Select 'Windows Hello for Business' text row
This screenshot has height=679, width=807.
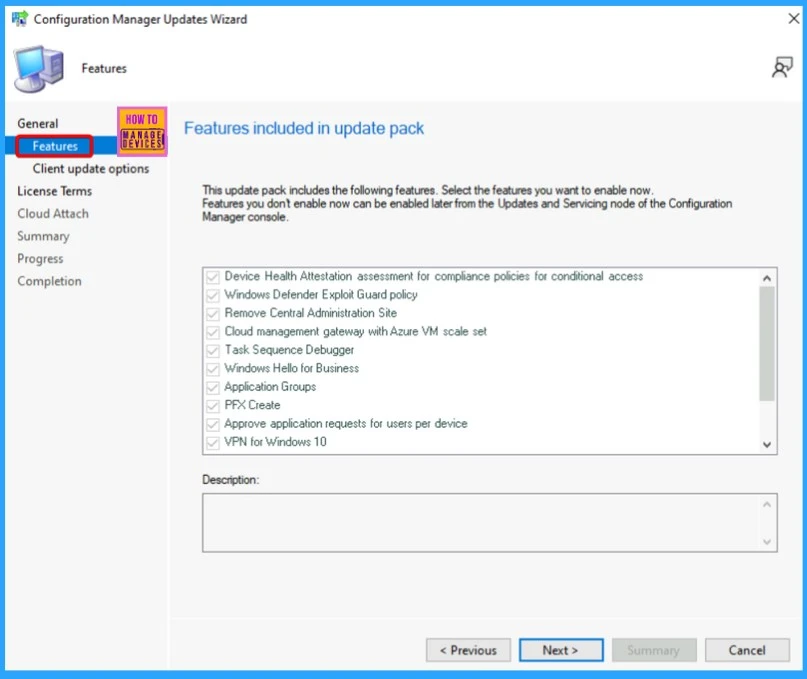pos(291,368)
